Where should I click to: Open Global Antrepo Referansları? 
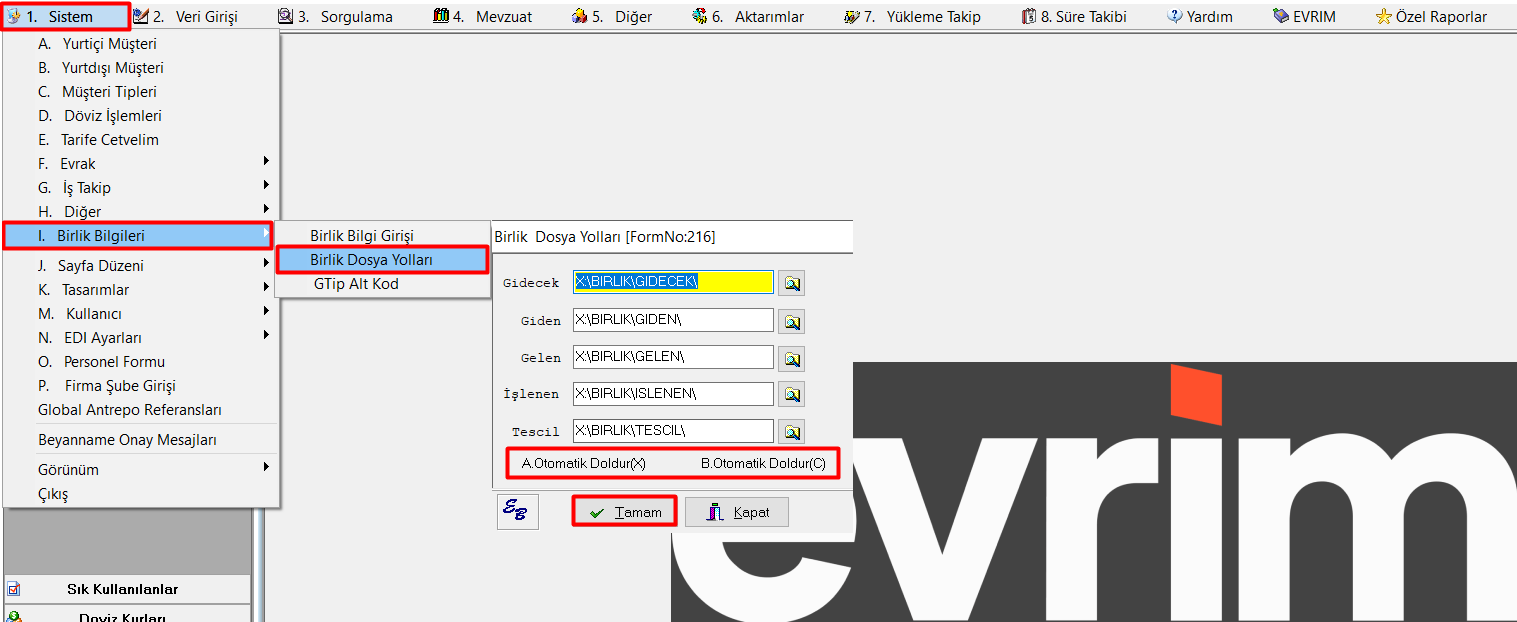[x=141, y=410]
